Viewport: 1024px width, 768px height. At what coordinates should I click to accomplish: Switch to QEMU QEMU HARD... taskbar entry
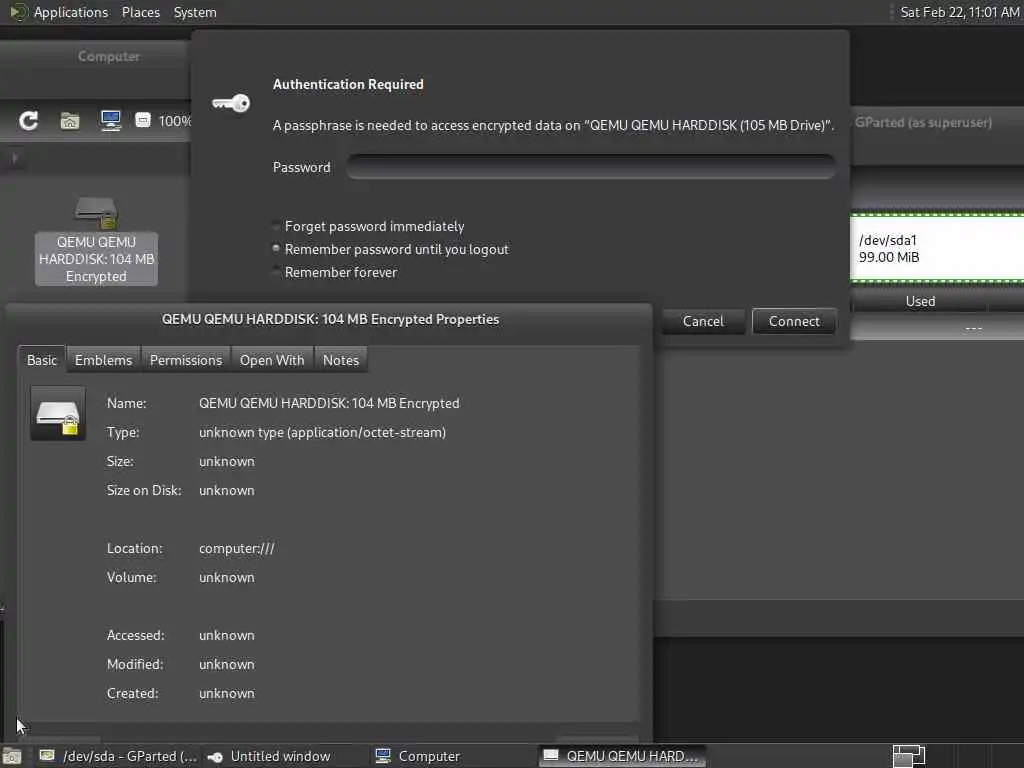click(622, 756)
